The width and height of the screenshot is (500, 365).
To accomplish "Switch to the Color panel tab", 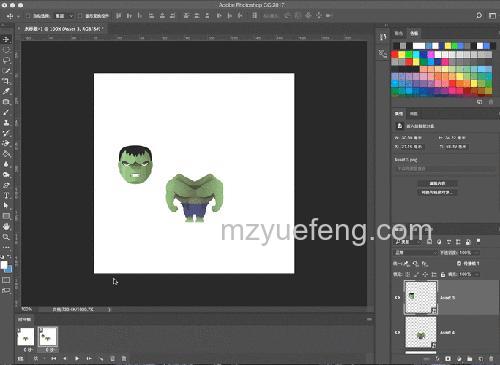I will coord(399,33).
